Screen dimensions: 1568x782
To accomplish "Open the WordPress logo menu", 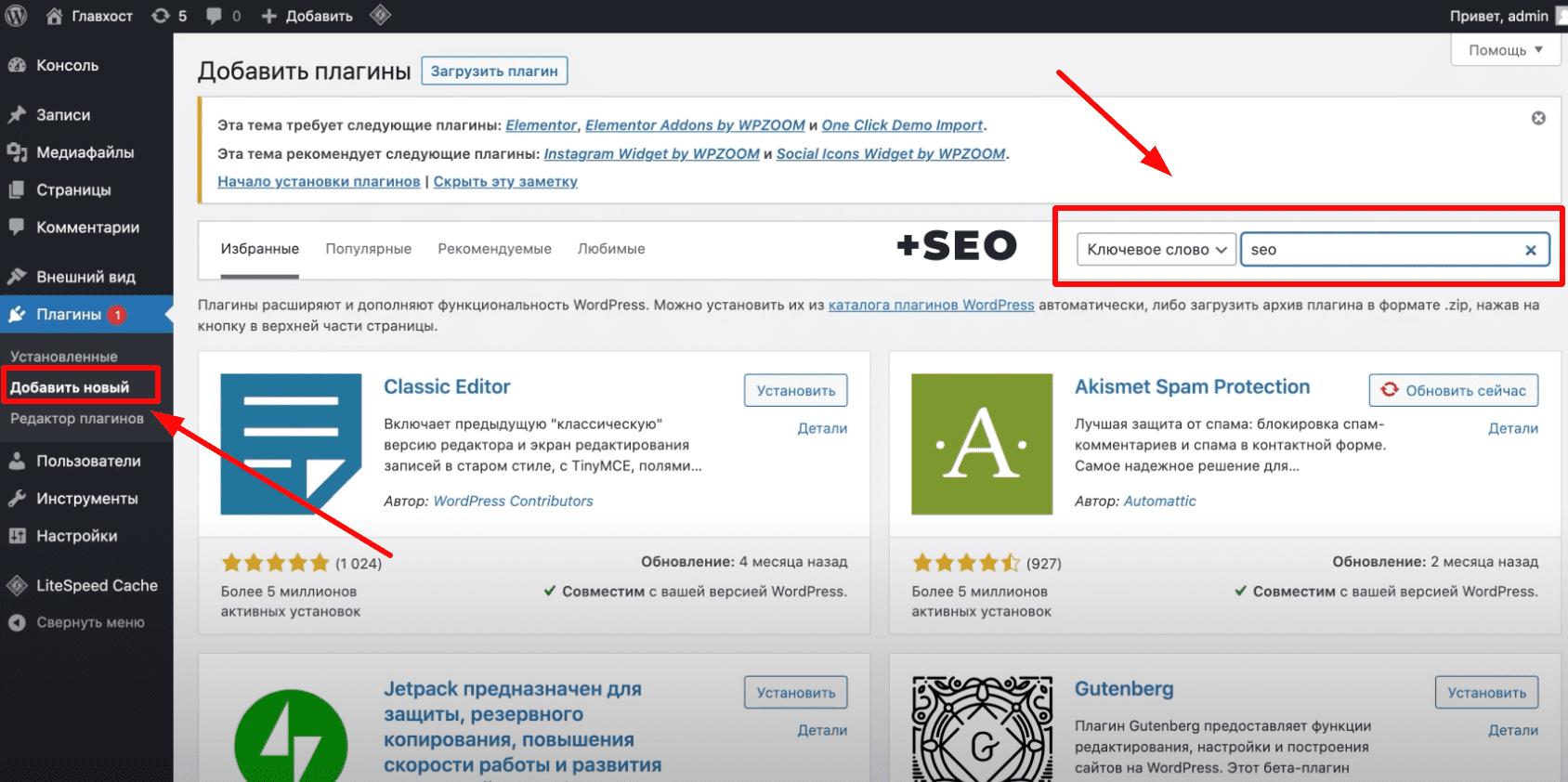I will pos(16,16).
